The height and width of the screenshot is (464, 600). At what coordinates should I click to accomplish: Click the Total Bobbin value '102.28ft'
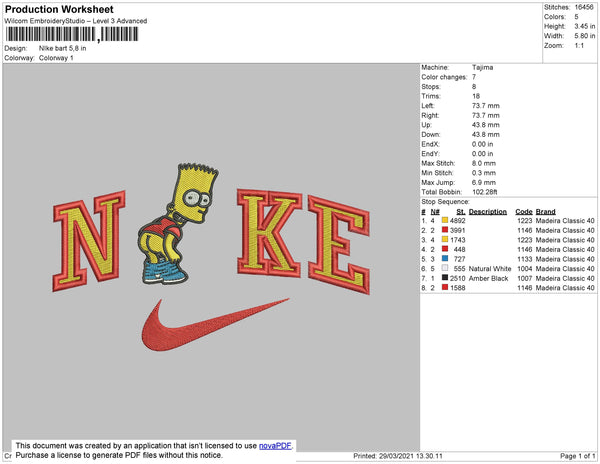click(x=484, y=192)
